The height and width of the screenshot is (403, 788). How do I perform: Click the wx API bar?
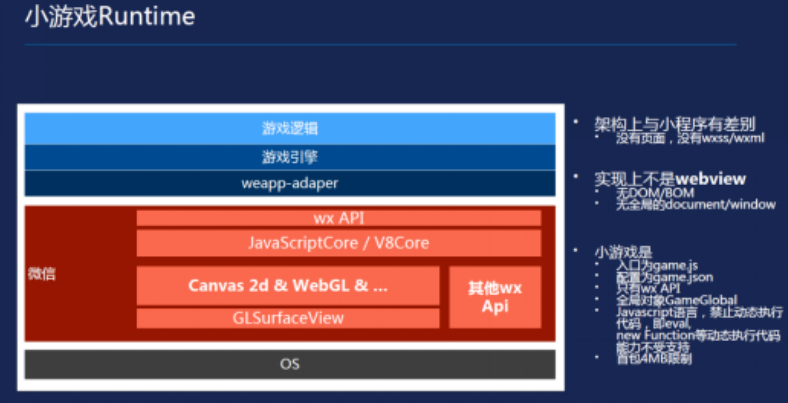339,218
